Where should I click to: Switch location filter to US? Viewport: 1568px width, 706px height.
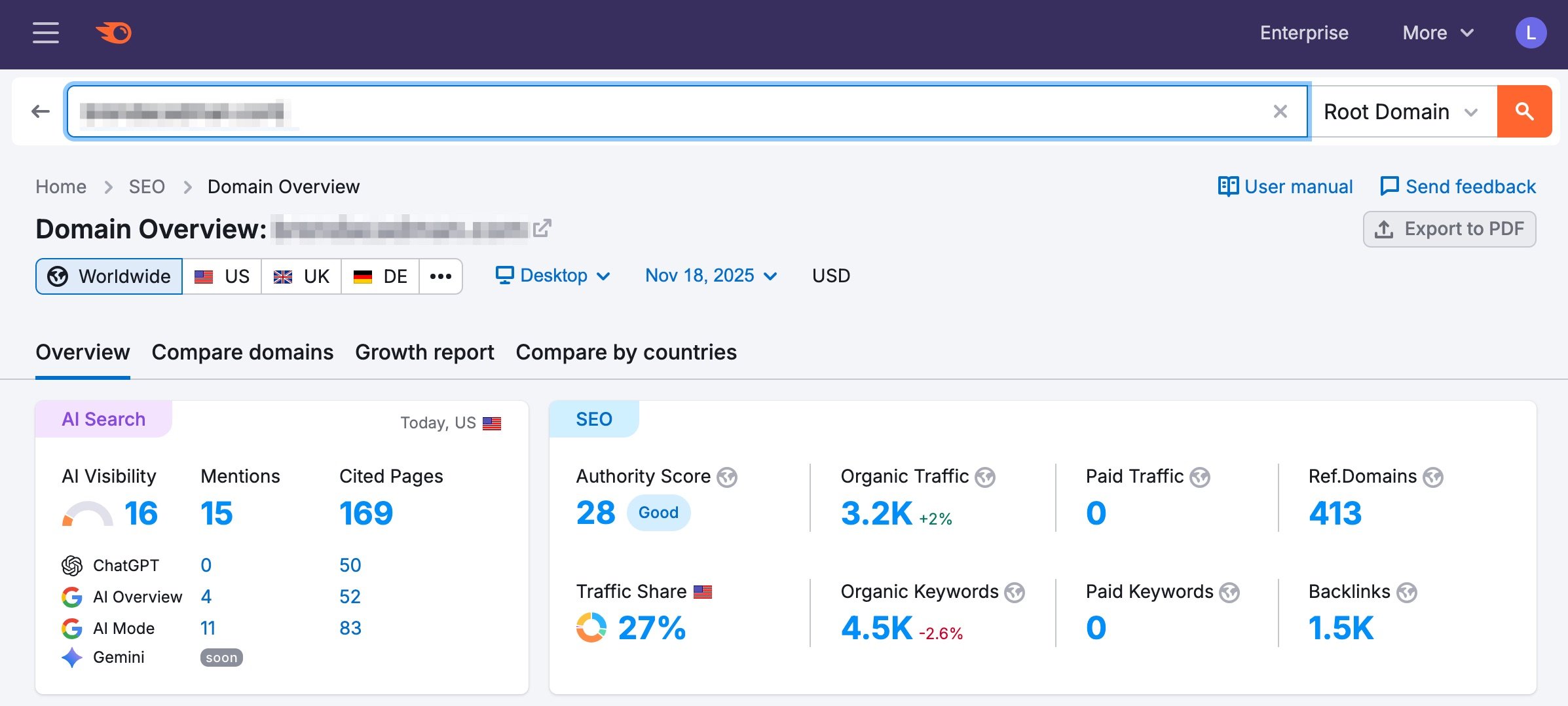point(222,276)
